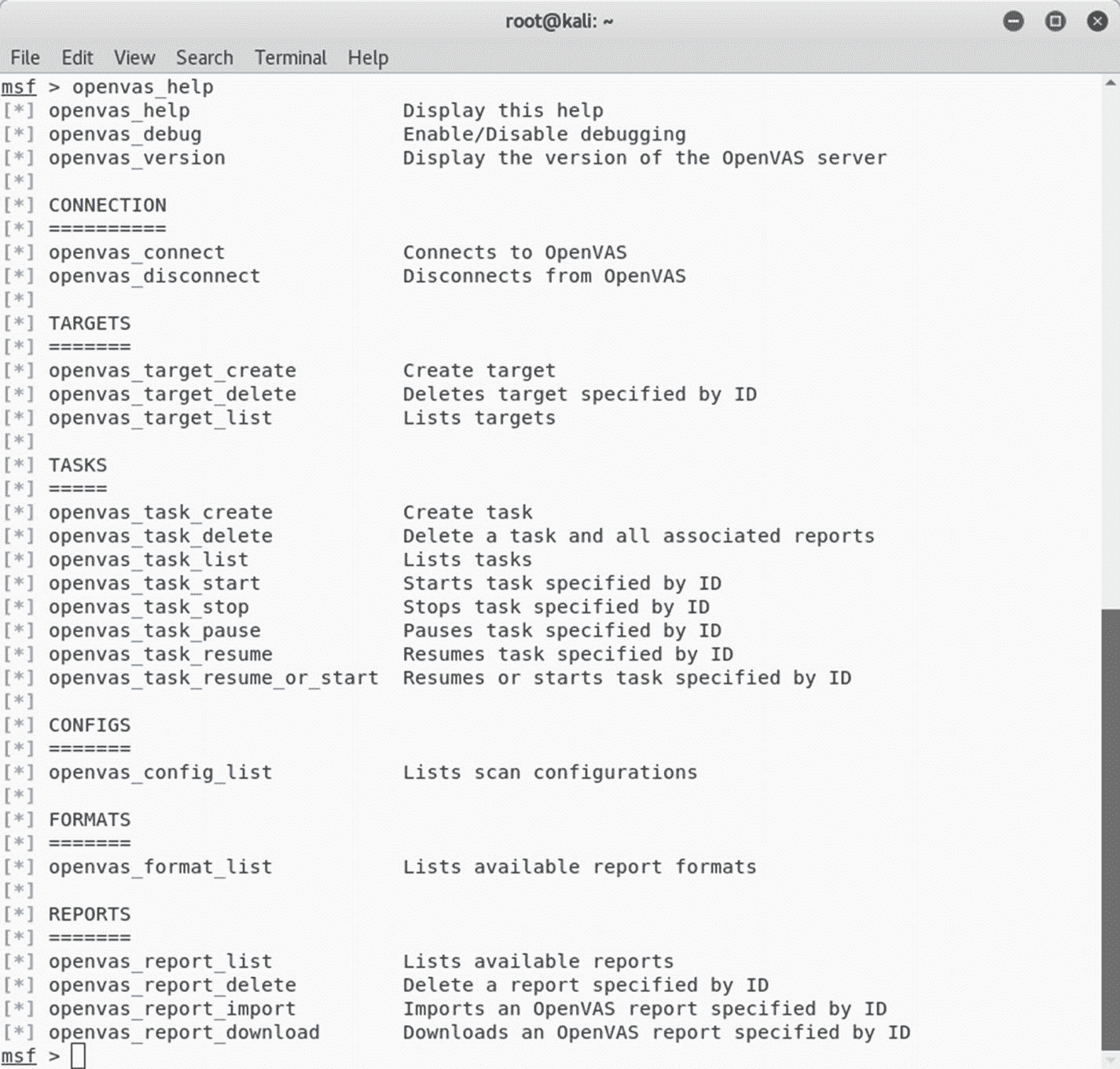Image resolution: width=1120 pixels, height=1069 pixels.
Task: Close the root@kali terminal window
Action: point(1097,21)
